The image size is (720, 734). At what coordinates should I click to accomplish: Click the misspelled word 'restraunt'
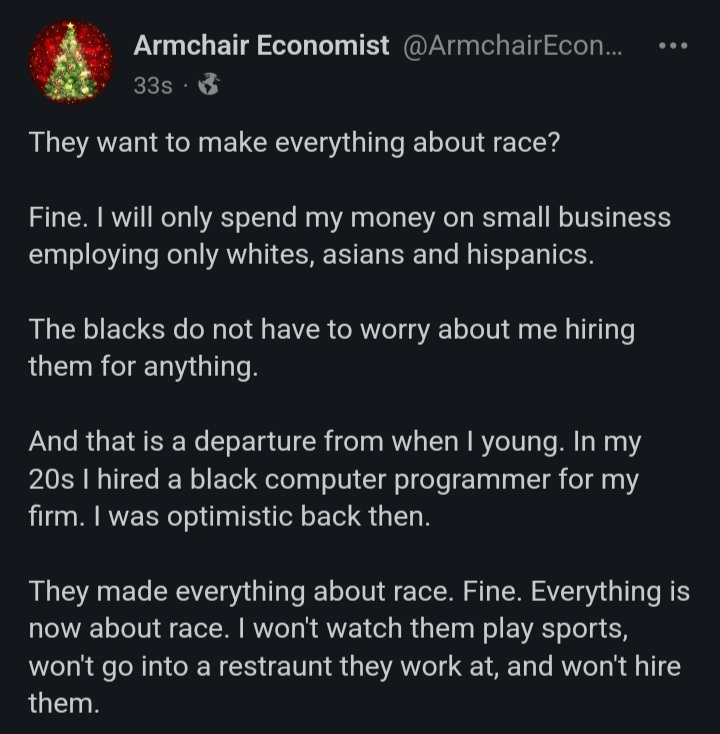point(275,667)
